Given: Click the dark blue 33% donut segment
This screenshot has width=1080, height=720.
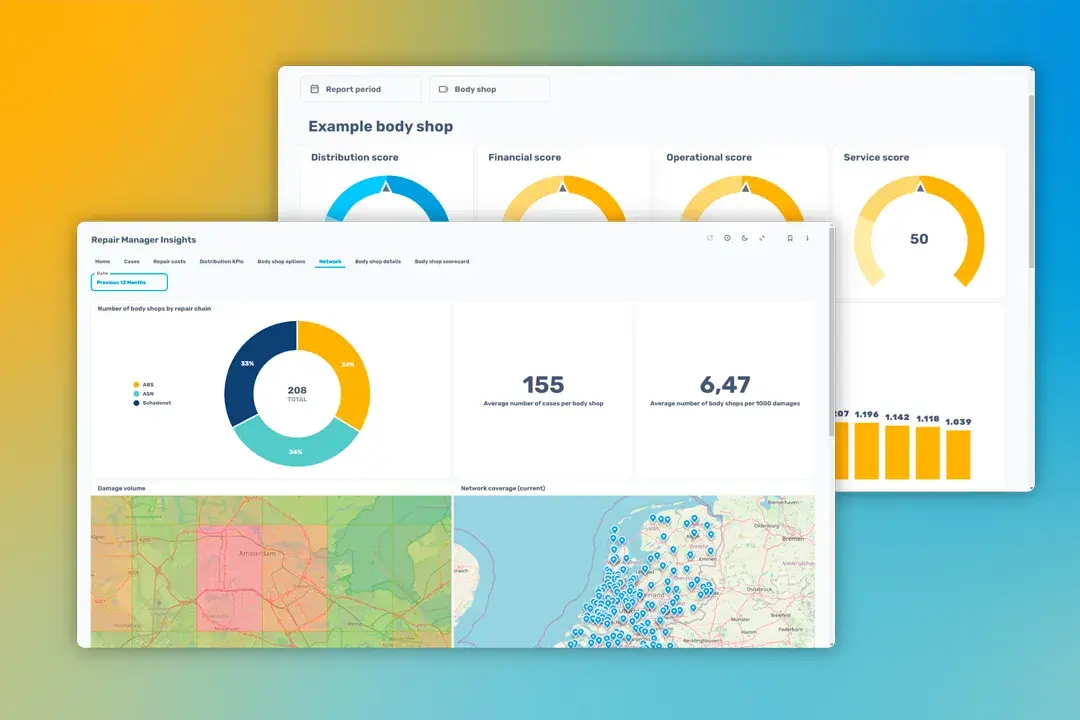Looking at the screenshot, I should click(x=246, y=364).
